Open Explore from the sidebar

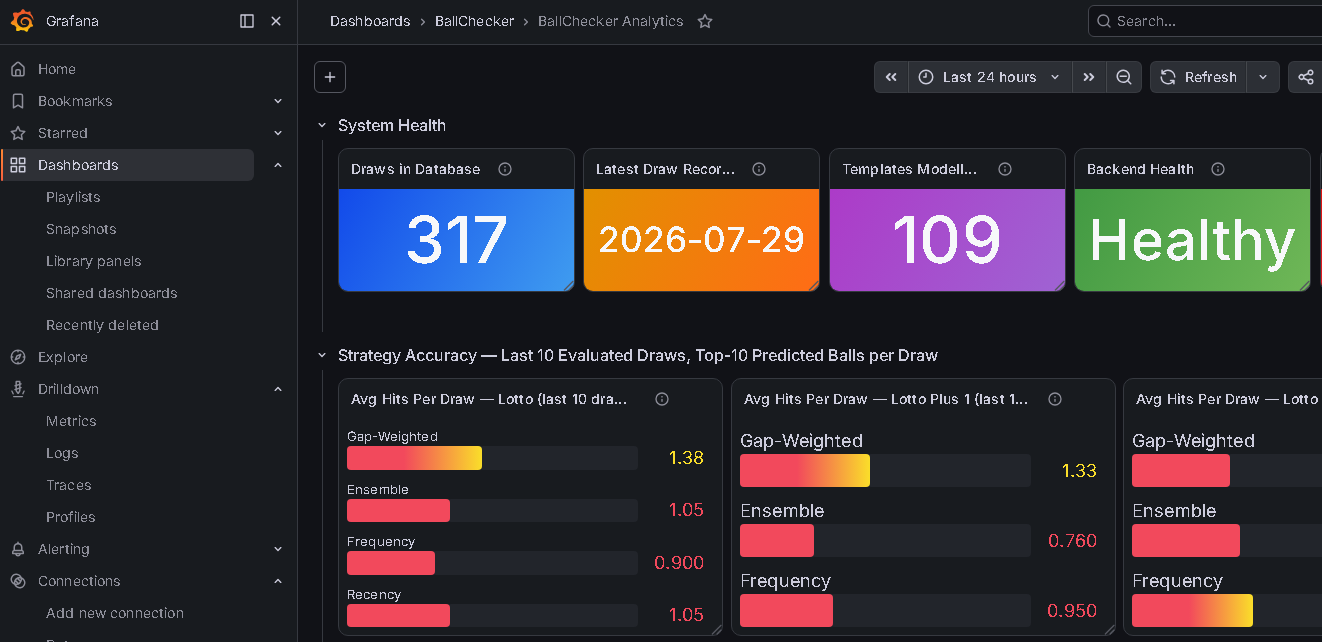pyautogui.click(x=63, y=357)
